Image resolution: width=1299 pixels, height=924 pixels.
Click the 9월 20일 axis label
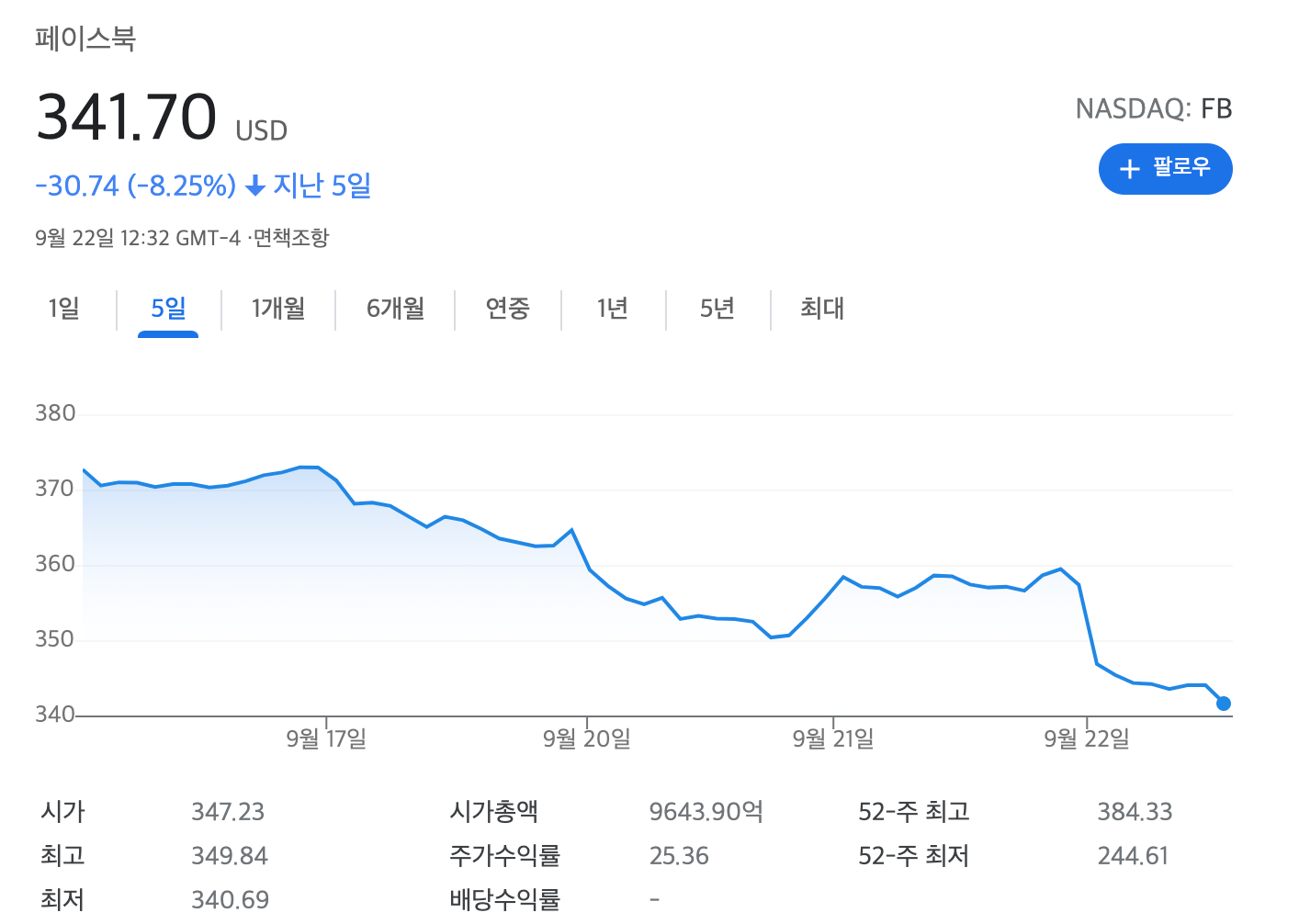pos(587,738)
